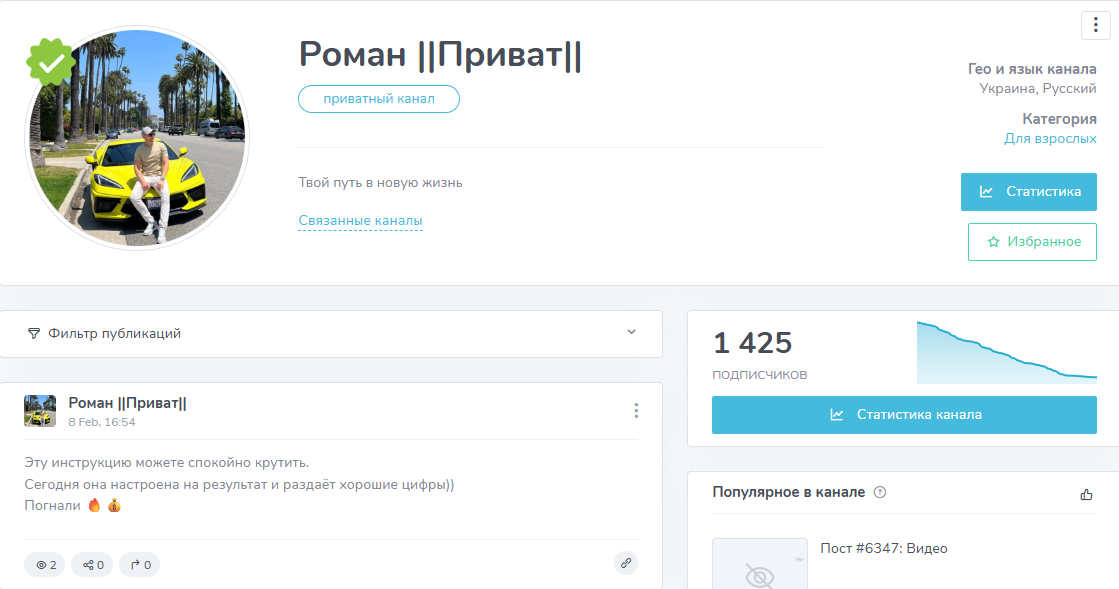Click the post views eye counter
Viewport: 1119px width, 589px height.
pos(45,565)
